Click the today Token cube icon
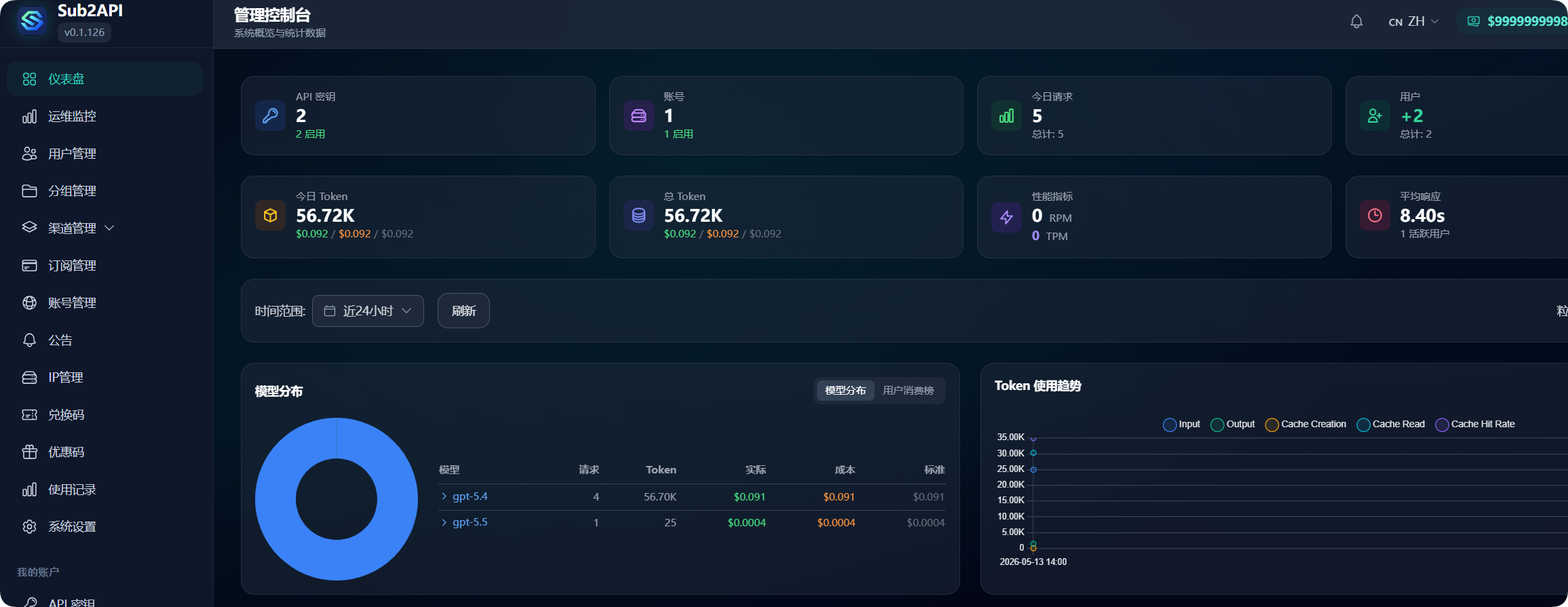Viewport: 1568px width, 607px height. (270, 216)
